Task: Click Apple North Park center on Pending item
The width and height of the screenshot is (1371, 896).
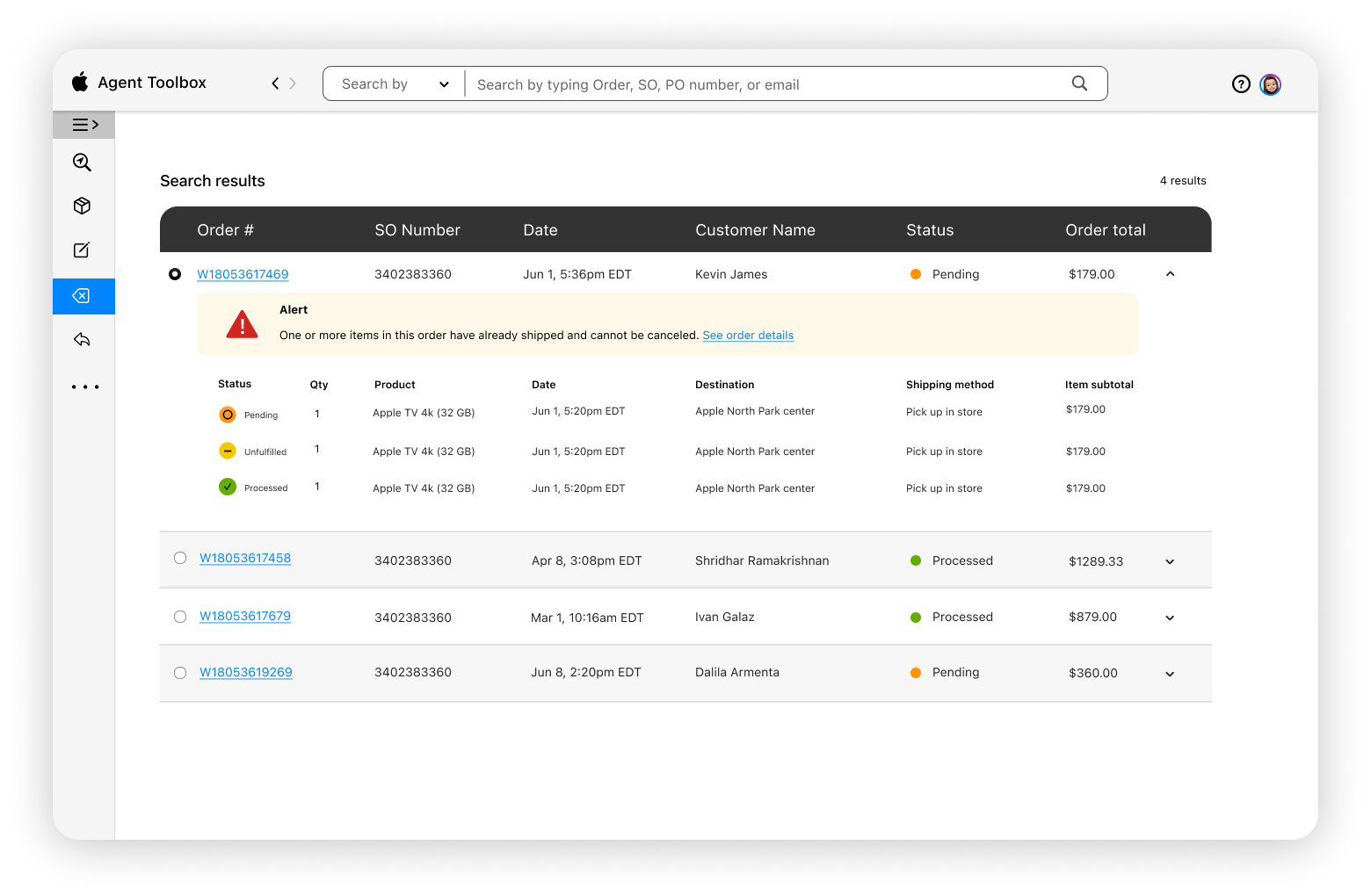Action: pyautogui.click(x=755, y=411)
